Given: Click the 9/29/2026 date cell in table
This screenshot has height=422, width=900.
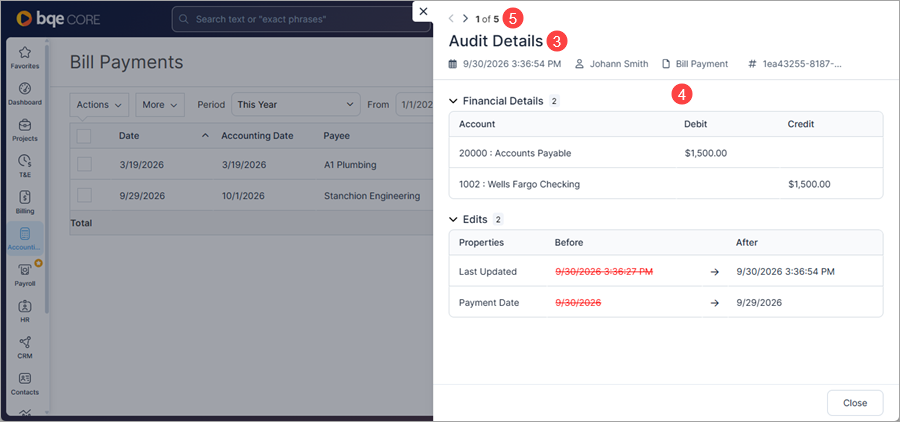Looking at the screenshot, I should [142, 196].
